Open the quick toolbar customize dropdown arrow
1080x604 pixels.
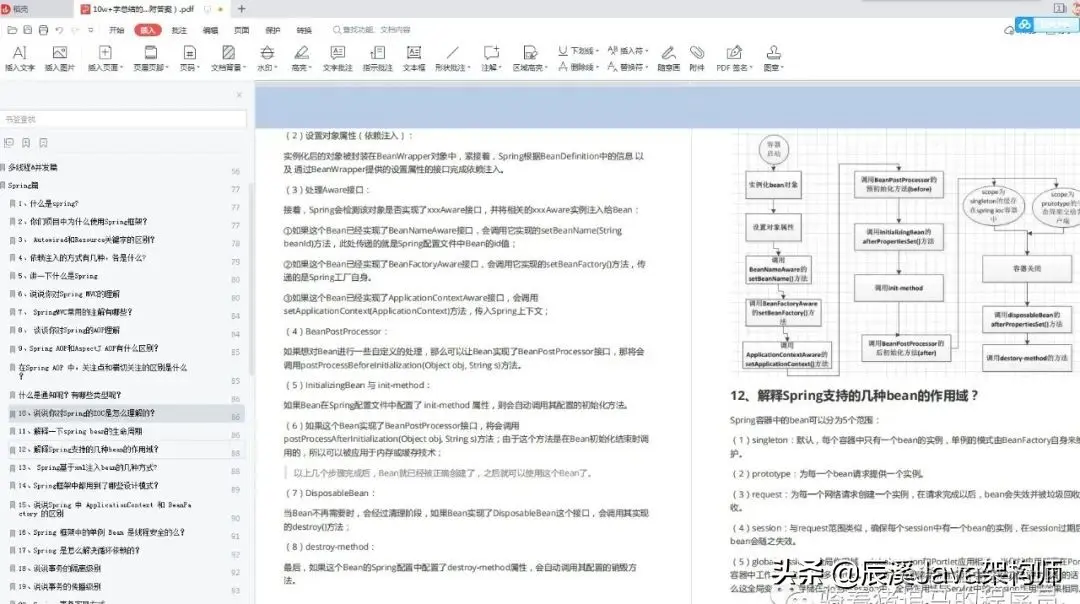[90, 30]
